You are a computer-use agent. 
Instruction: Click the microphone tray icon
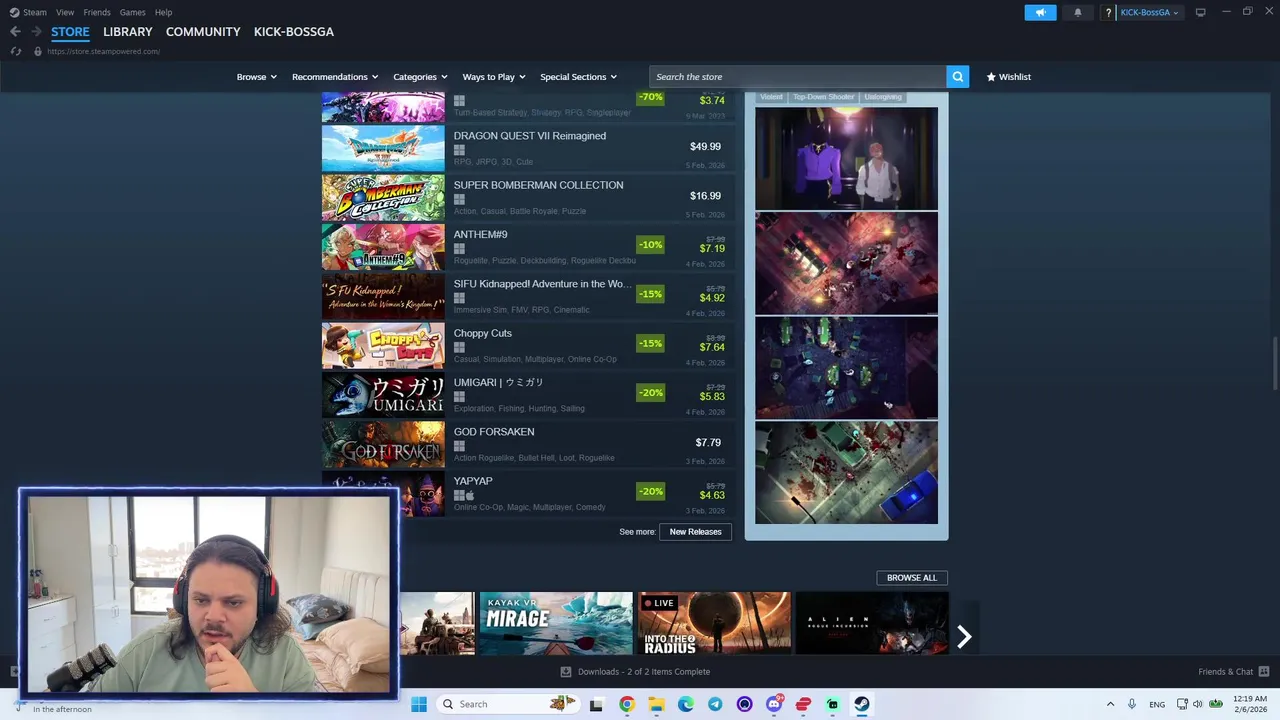[1132, 704]
